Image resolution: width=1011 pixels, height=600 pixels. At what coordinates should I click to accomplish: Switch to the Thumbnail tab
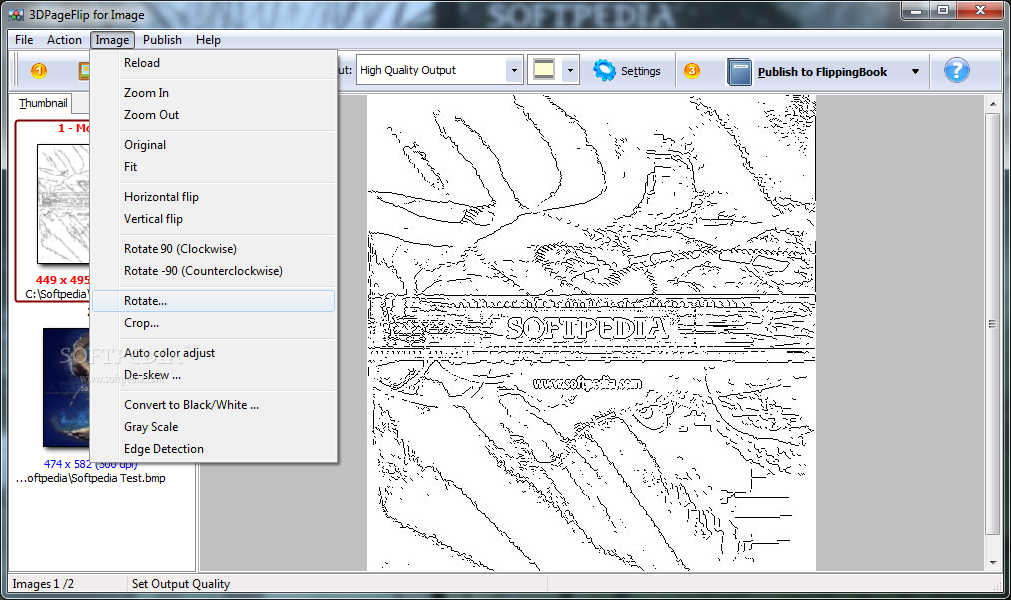[43, 103]
